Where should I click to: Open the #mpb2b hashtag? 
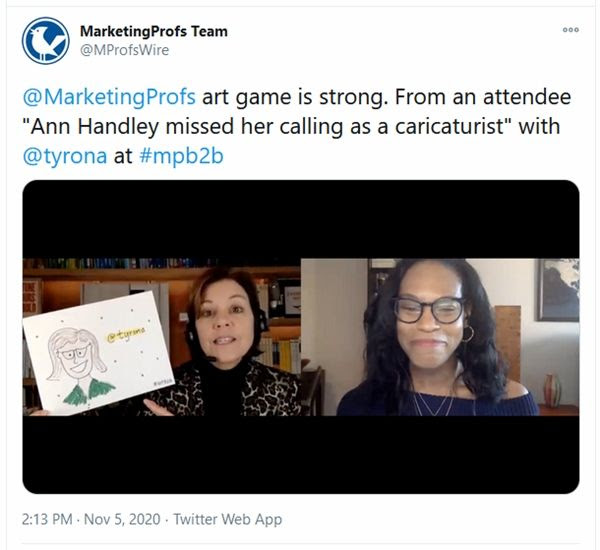181,156
